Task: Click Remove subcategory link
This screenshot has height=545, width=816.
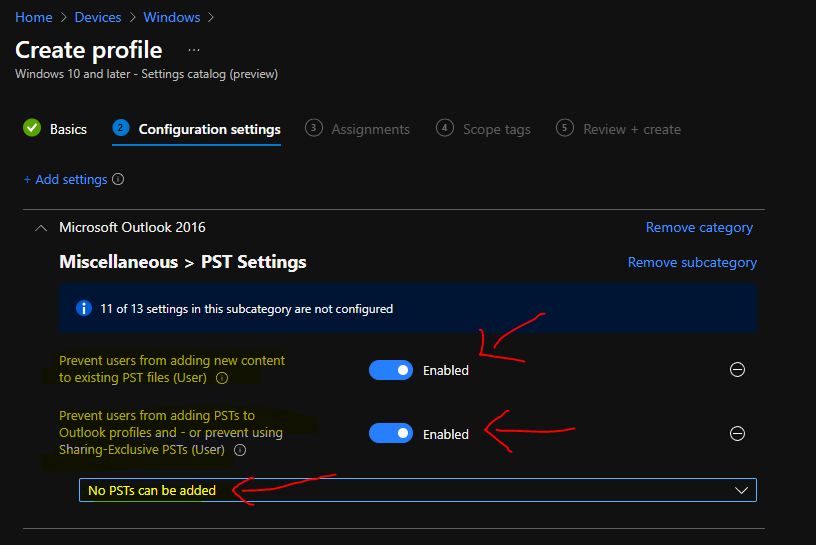Action: (692, 262)
